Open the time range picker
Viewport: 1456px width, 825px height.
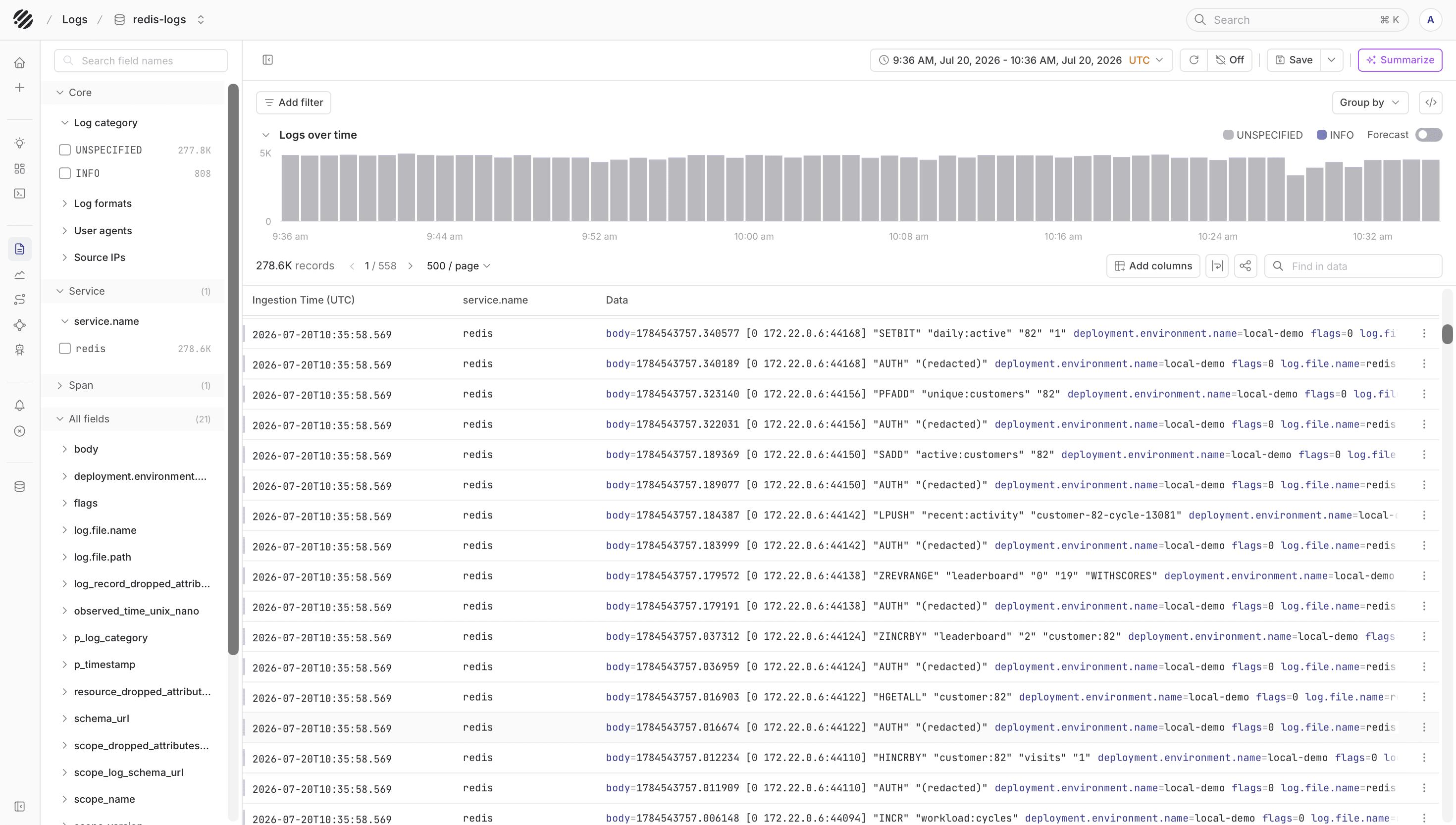pyautogui.click(x=1021, y=60)
